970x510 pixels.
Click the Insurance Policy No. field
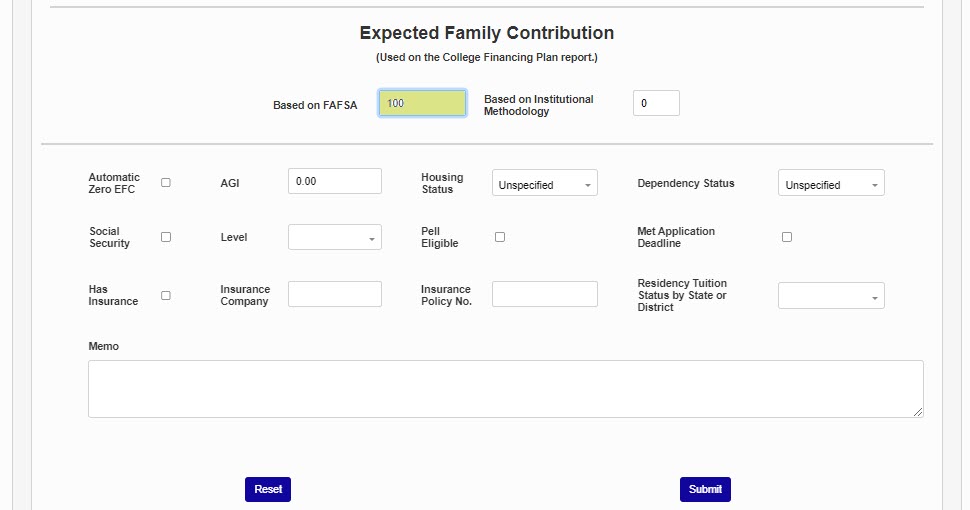click(544, 294)
